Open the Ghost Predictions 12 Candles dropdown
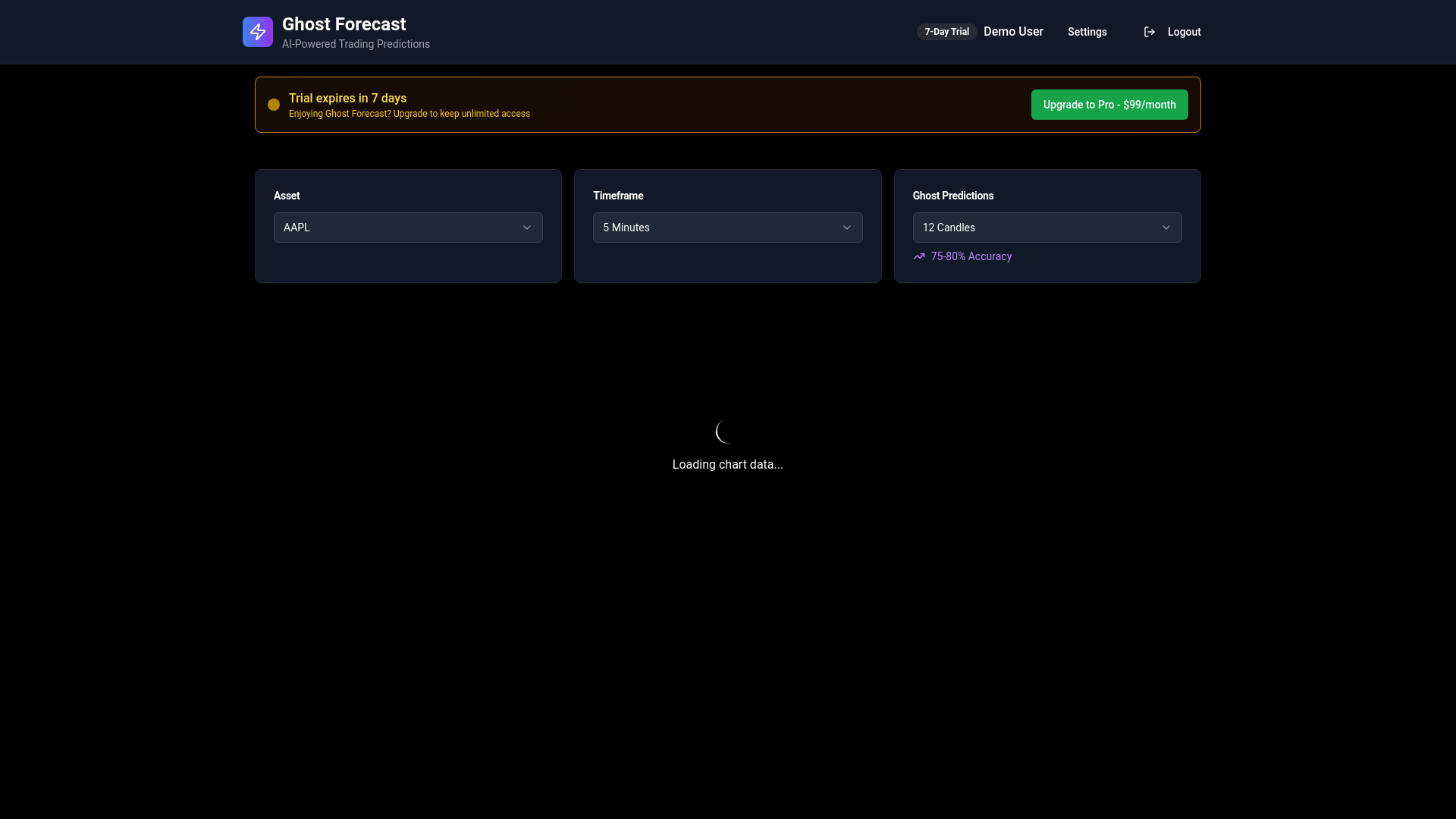 coord(1047,227)
